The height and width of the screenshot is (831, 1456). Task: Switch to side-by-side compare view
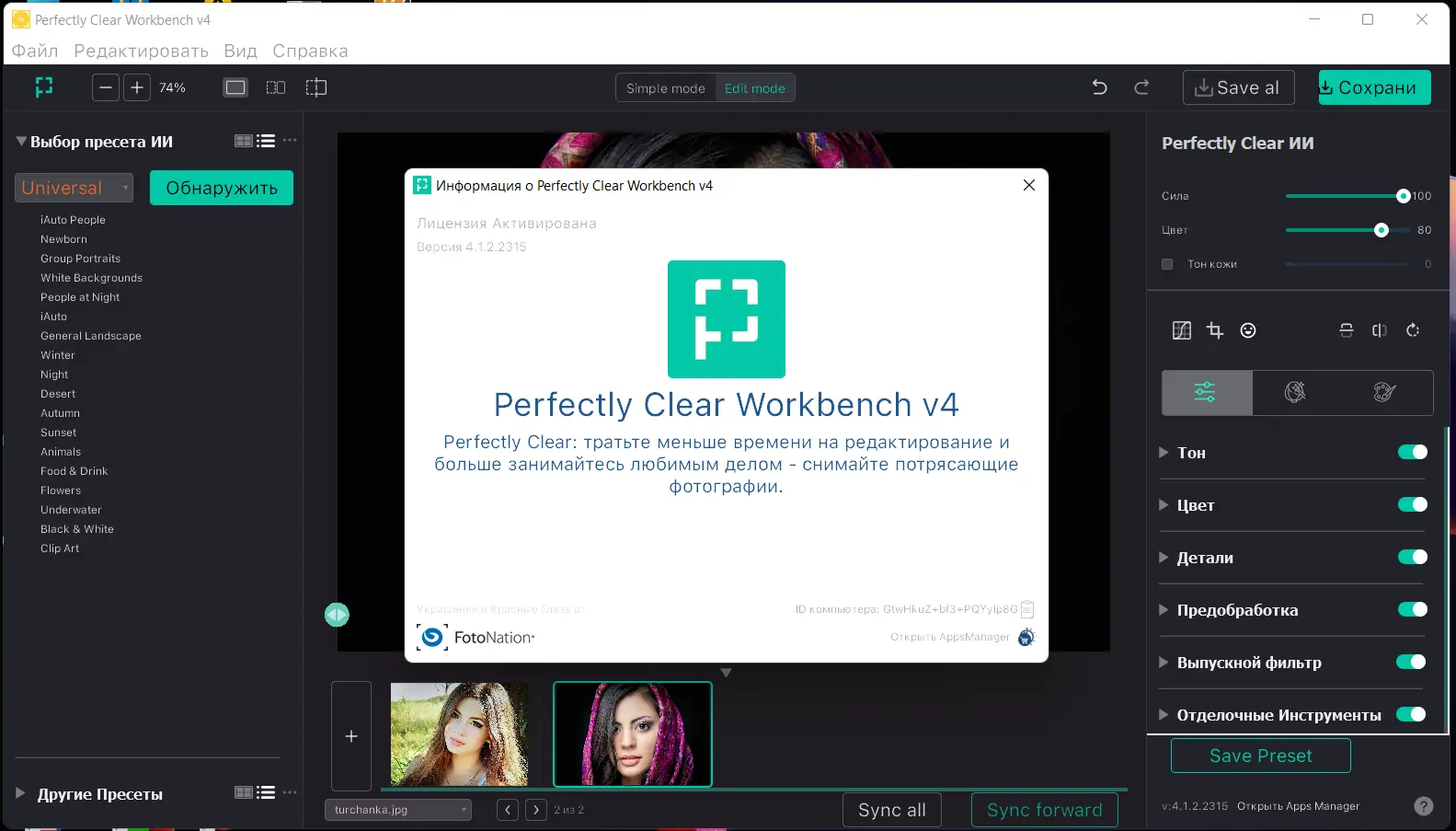(276, 87)
